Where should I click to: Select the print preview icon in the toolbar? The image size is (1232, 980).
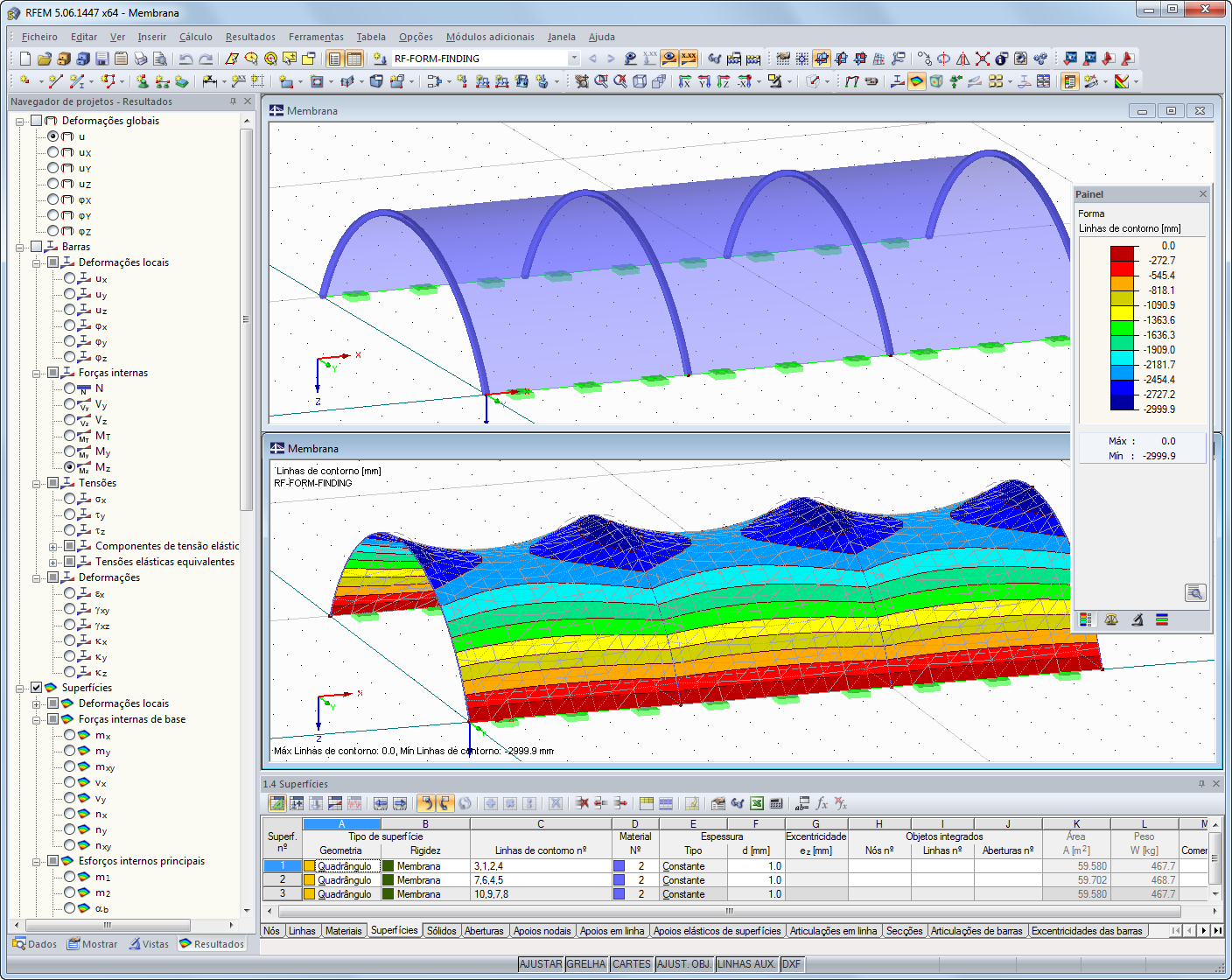tap(160, 59)
